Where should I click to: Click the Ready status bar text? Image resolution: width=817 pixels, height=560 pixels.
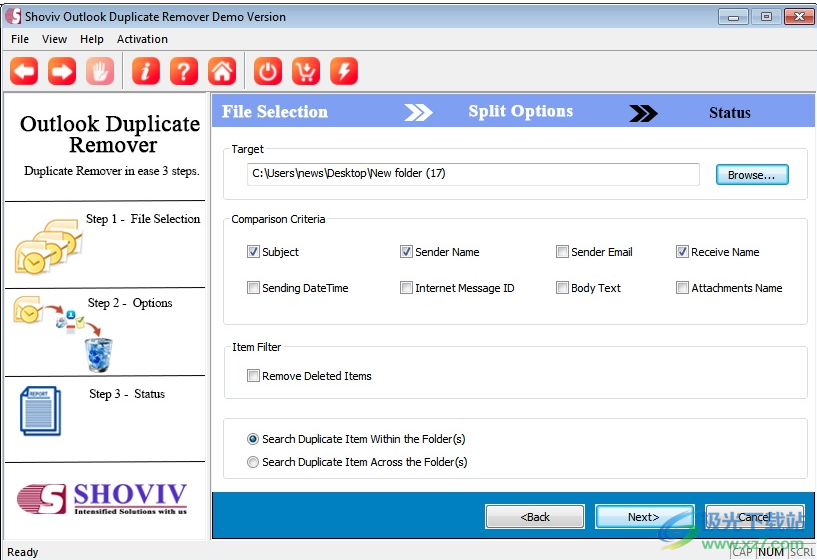point(22,552)
